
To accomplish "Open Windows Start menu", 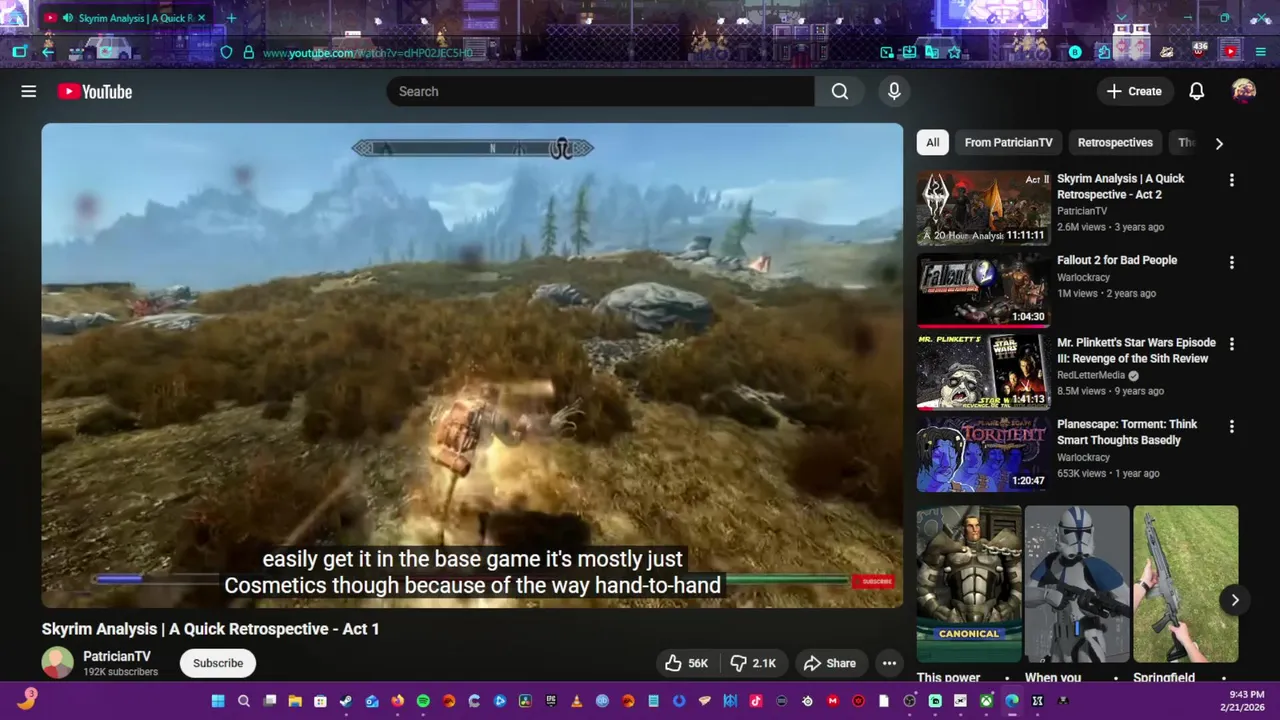I will (x=217, y=701).
